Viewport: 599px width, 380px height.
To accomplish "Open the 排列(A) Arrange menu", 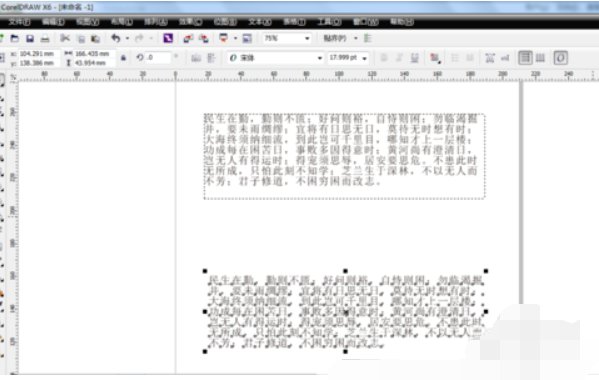I will tap(155, 22).
